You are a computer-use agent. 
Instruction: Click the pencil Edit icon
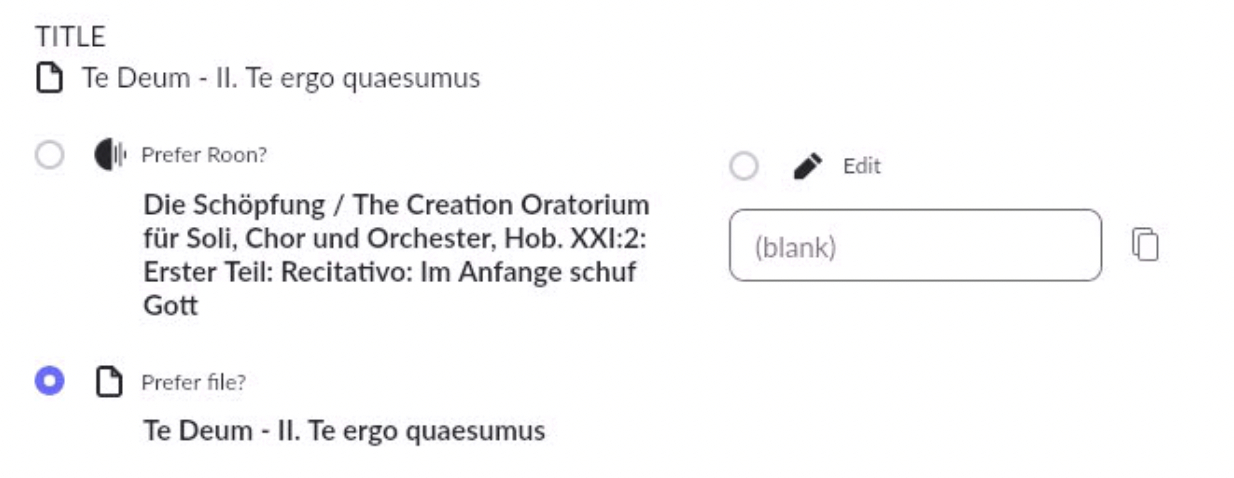point(807,166)
